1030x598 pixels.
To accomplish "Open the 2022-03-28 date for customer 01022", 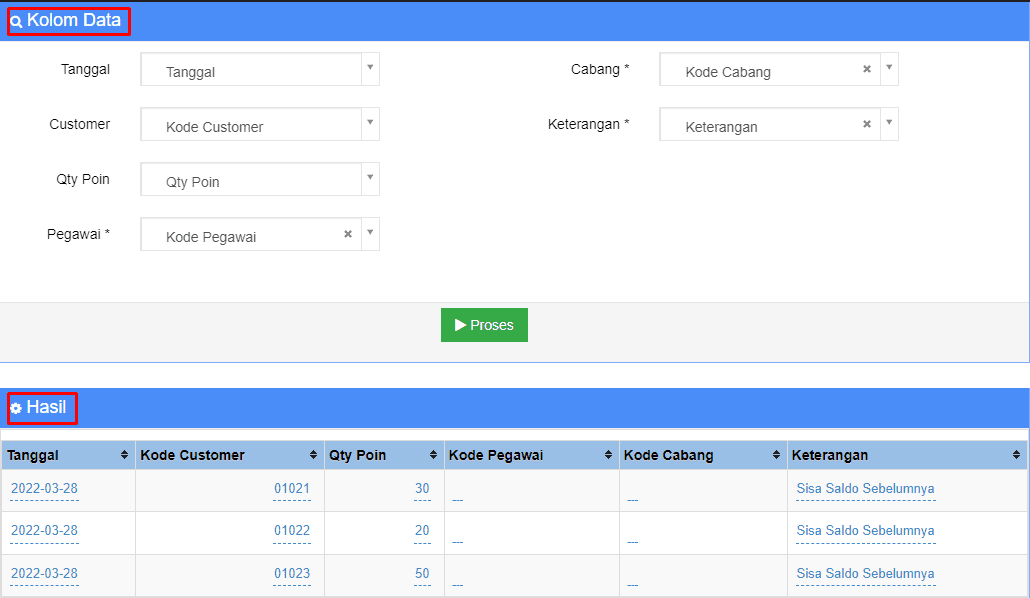I will [44, 531].
